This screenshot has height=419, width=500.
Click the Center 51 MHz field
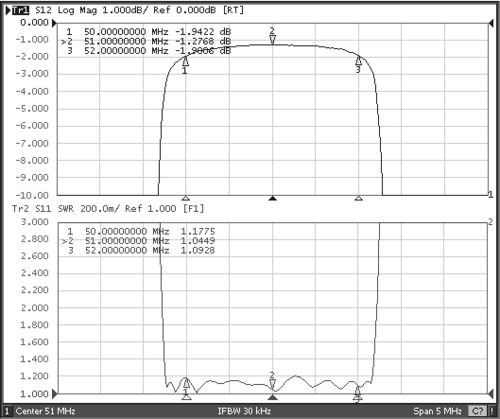click(x=45, y=411)
